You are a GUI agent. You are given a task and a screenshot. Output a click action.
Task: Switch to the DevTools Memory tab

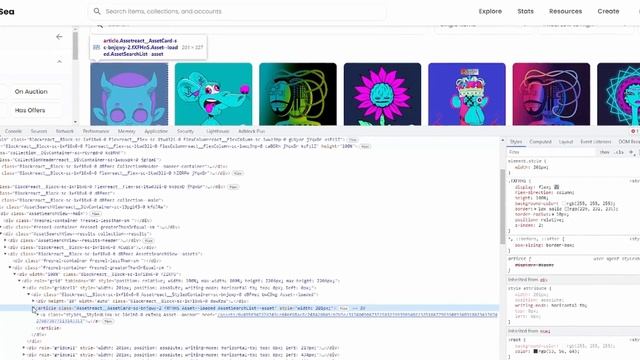(x=127, y=131)
